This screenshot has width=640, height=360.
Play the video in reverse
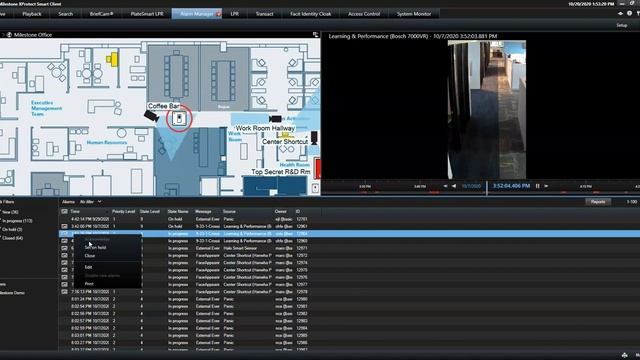[x=453, y=186]
